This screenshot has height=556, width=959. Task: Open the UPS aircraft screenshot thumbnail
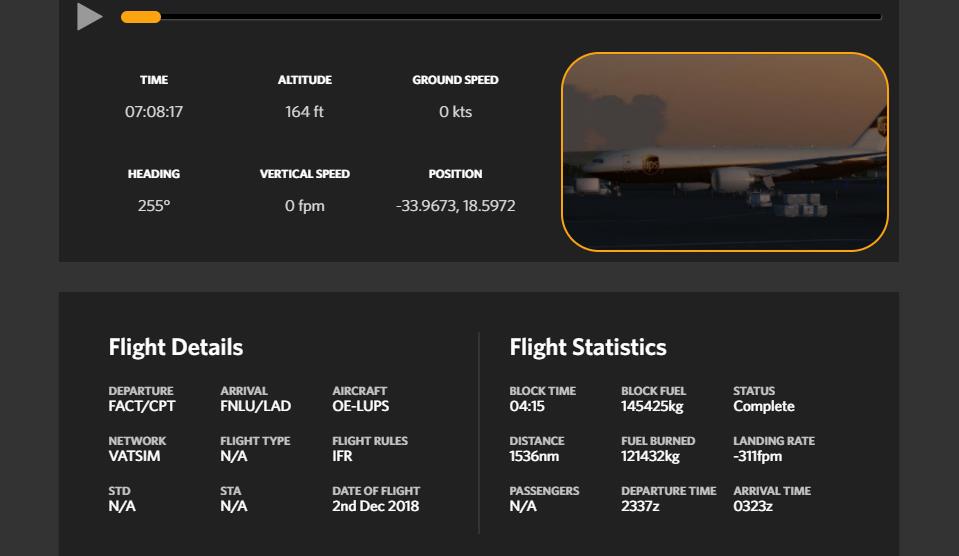[724, 151]
